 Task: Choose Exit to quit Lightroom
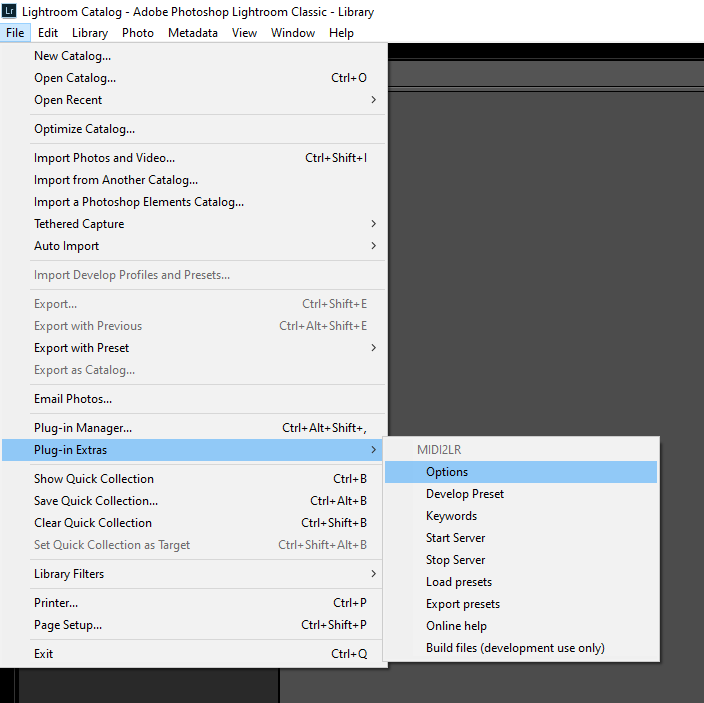tap(192, 654)
